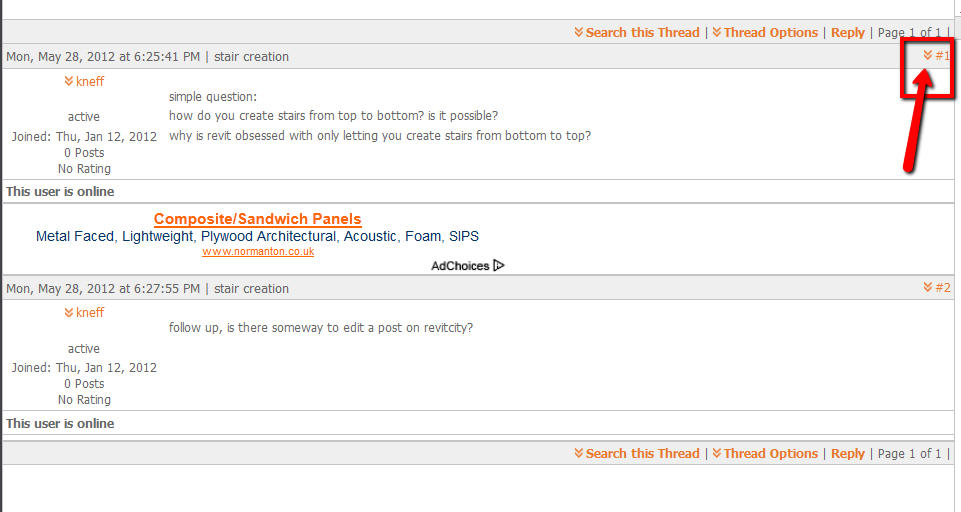This screenshot has width=961, height=512.
Task: Click the AdChoices triangle icon
Action: coord(499,266)
